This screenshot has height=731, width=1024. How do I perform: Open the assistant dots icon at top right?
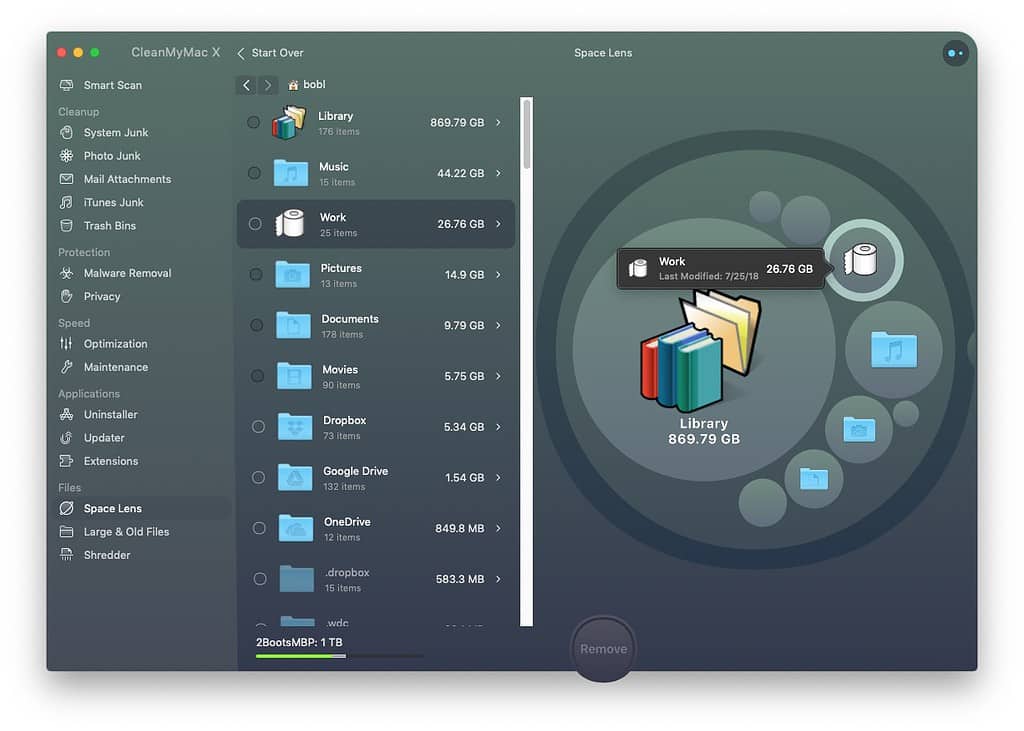[x=955, y=53]
